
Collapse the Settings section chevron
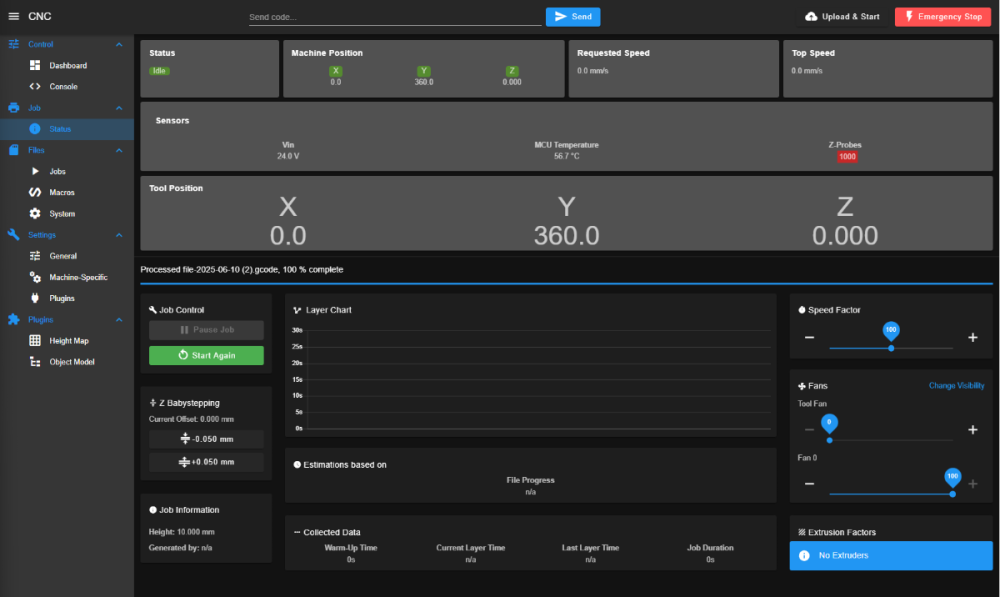pyautogui.click(x=119, y=235)
